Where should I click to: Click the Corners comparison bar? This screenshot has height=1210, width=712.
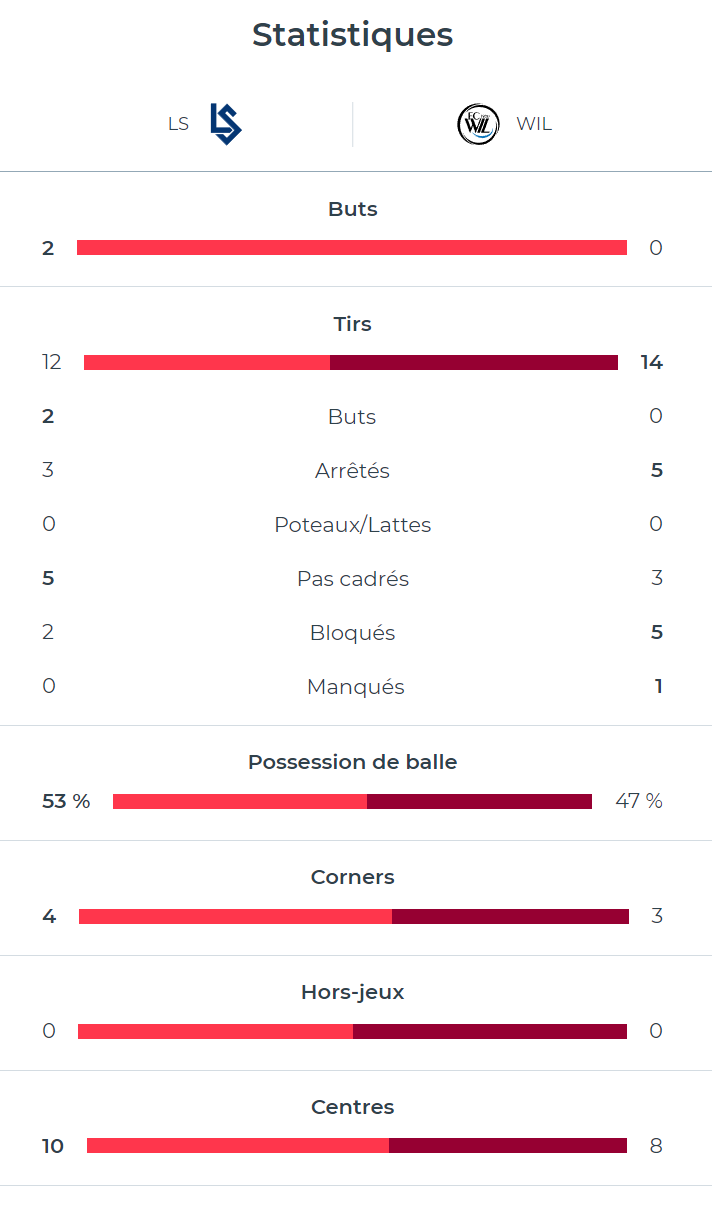pos(354,916)
